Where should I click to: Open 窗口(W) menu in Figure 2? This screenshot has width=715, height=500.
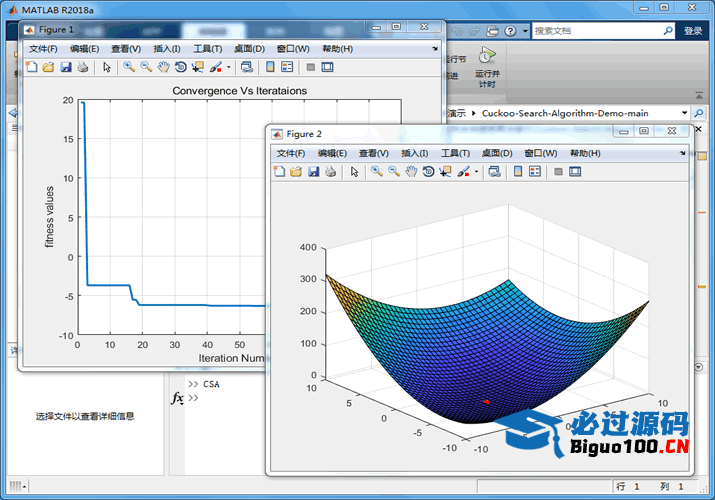541,153
